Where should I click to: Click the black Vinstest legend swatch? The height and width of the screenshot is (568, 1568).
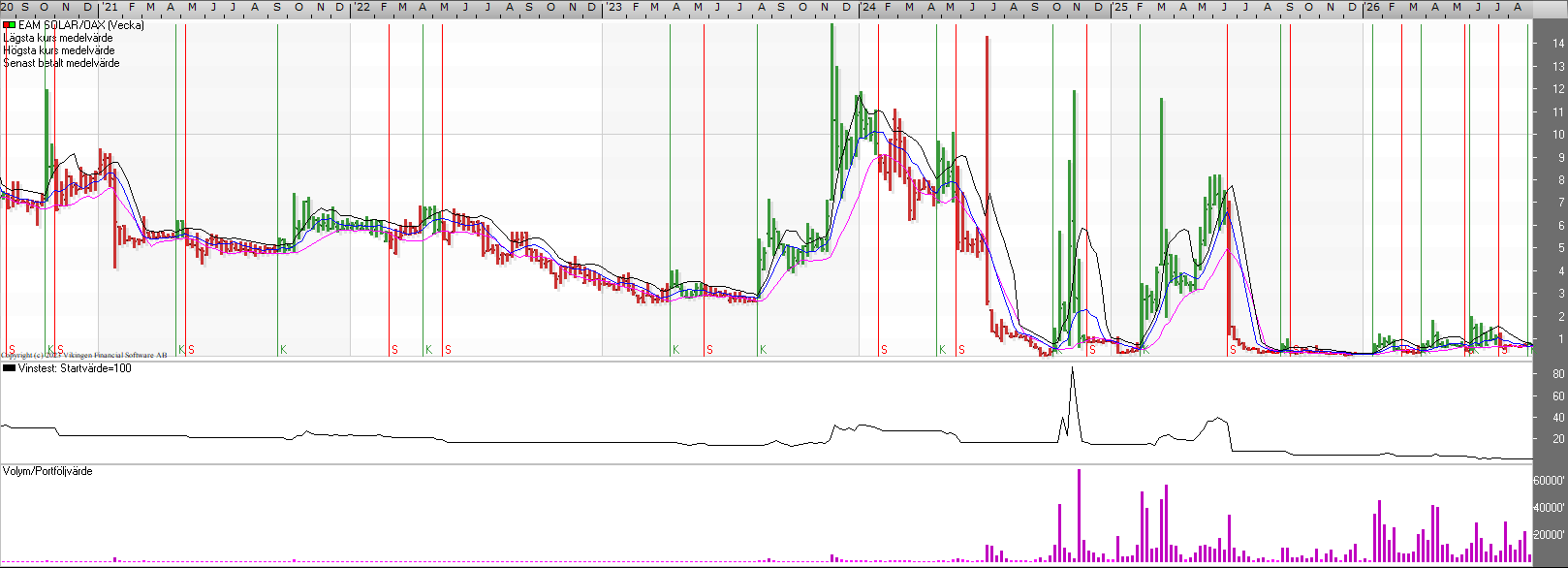pos(10,368)
